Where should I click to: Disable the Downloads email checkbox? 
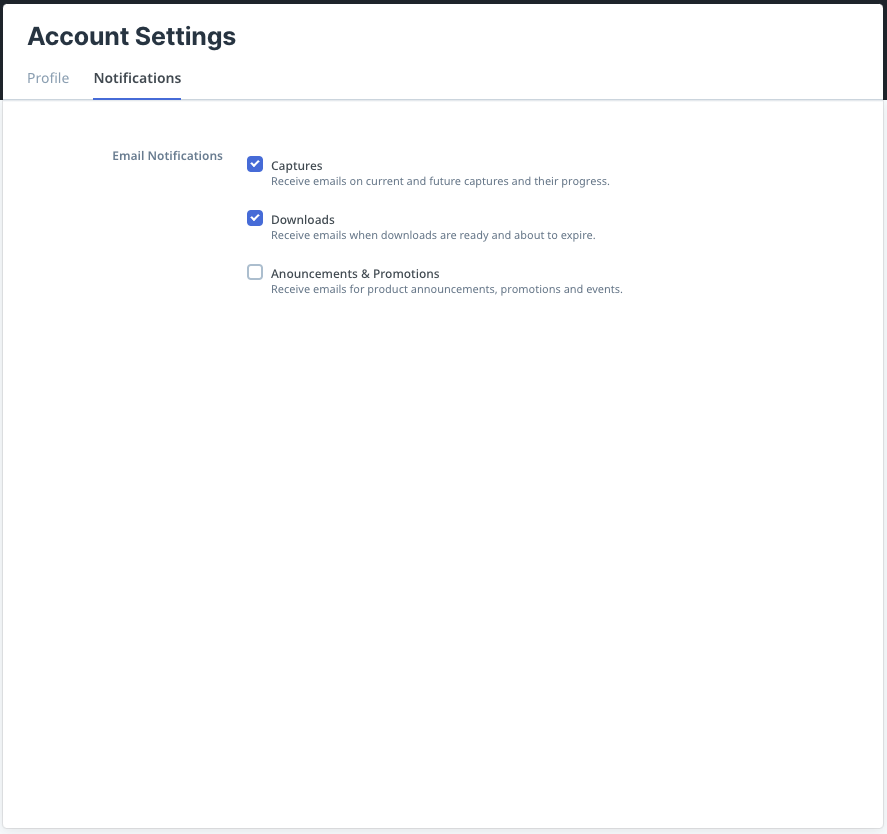point(255,219)
